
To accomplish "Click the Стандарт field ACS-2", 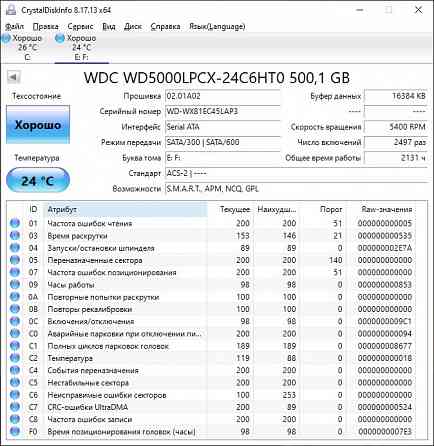I will click(x=296, y=173).
